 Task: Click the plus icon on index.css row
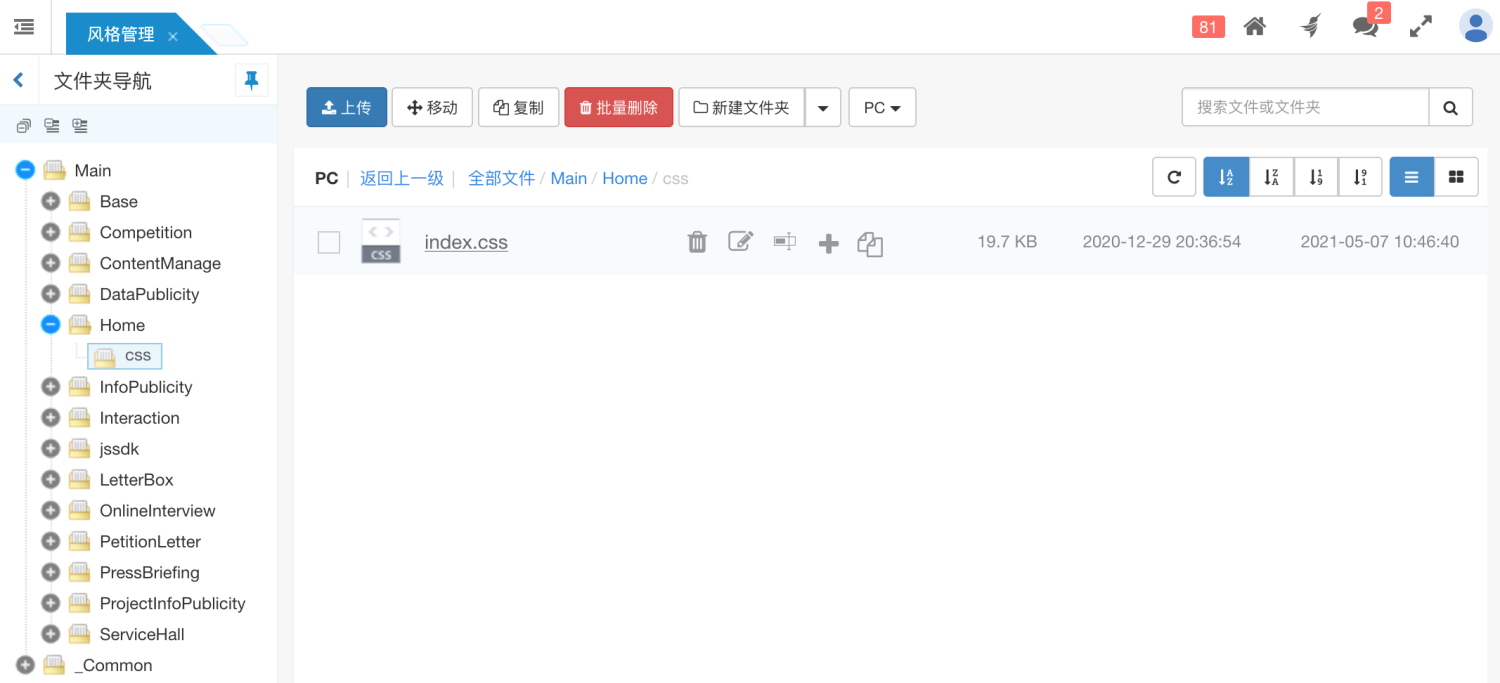pyautogui.click(x=829, y=242)
